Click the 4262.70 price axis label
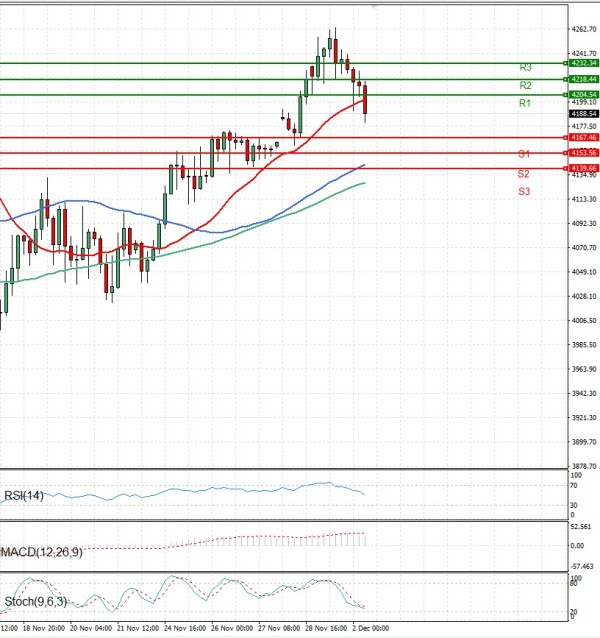 click(x=584, y=29)
